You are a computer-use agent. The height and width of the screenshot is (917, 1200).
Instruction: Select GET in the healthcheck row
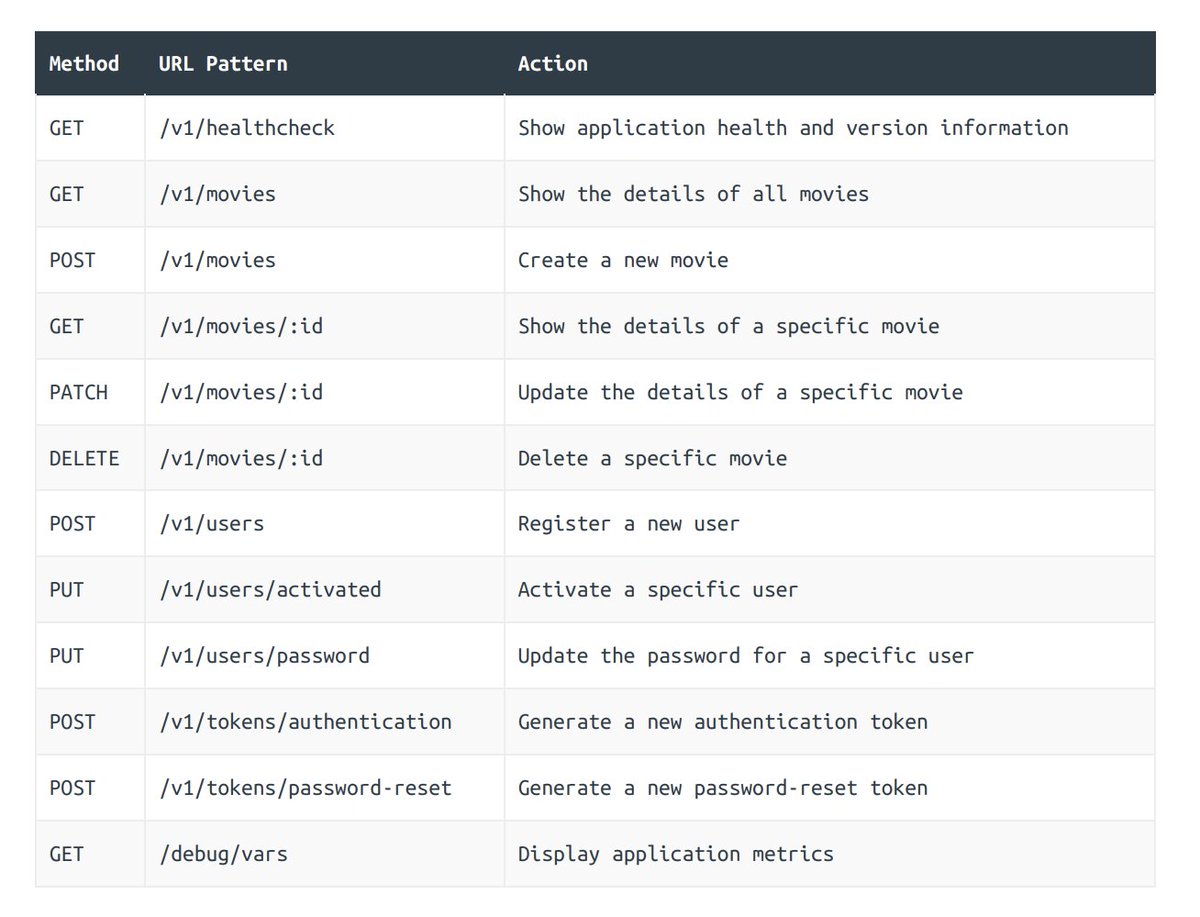[66, 128]
